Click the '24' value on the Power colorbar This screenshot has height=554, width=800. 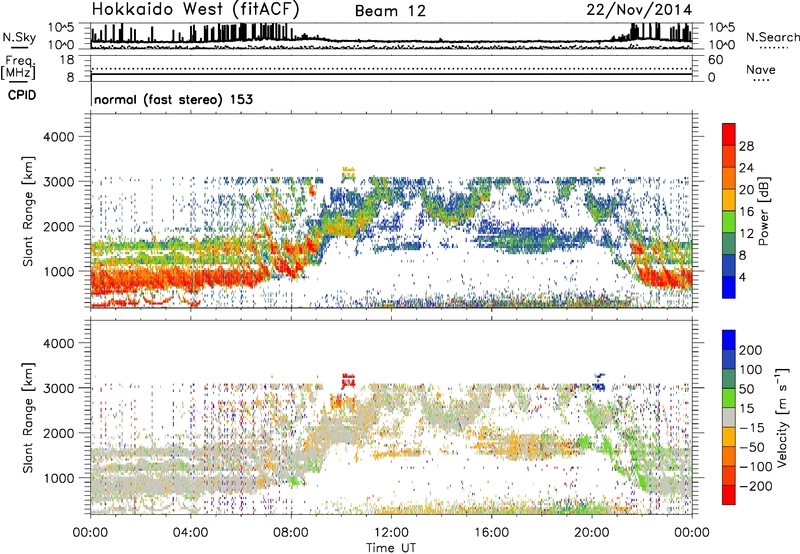click(x=746, y=168)
